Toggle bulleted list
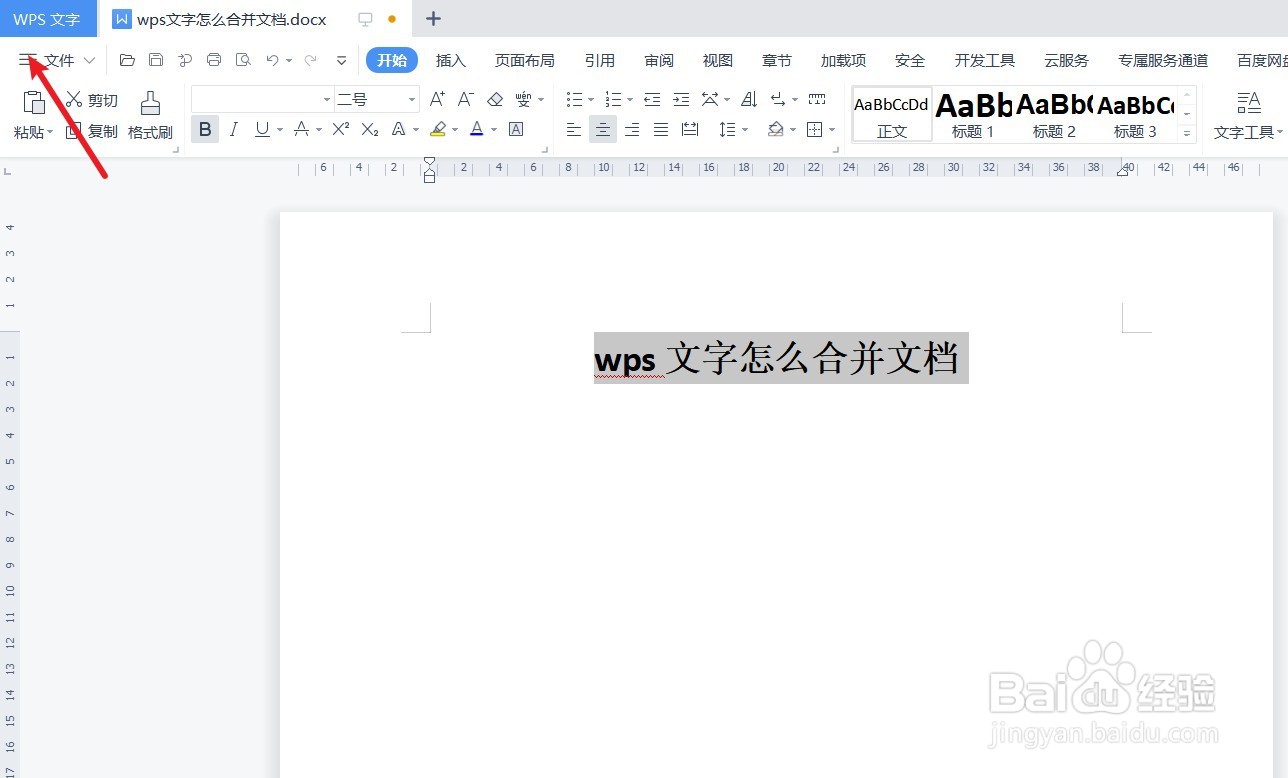The image size is (1288, 778). coord(574,99)
